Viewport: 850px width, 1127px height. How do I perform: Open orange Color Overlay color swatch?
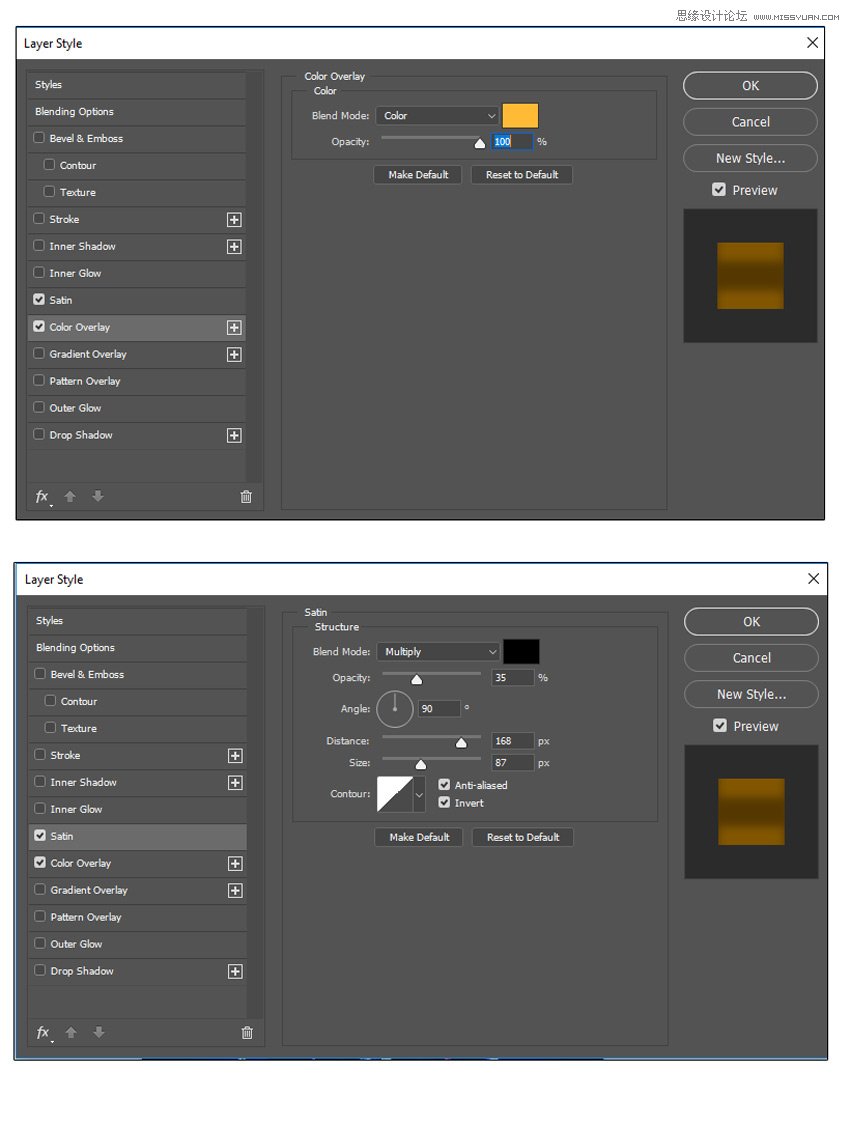coord(519,116)
